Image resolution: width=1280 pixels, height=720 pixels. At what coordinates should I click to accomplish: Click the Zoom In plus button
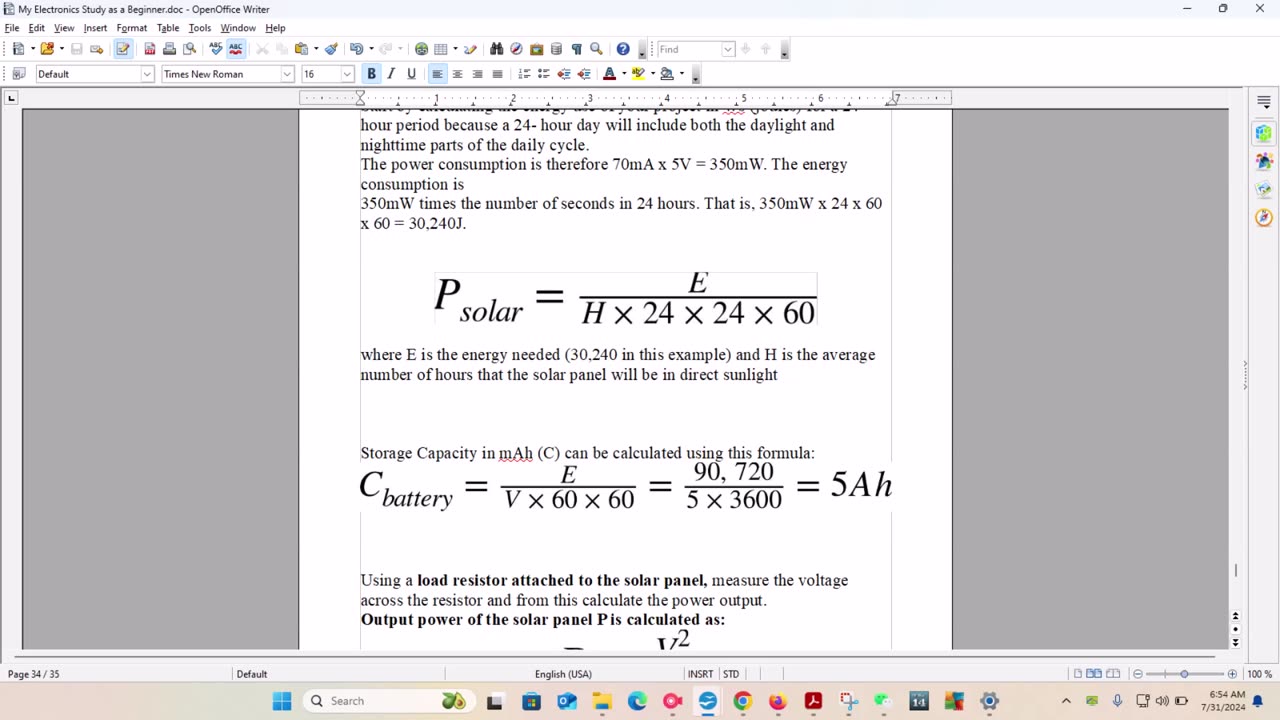click(1232, 674)
